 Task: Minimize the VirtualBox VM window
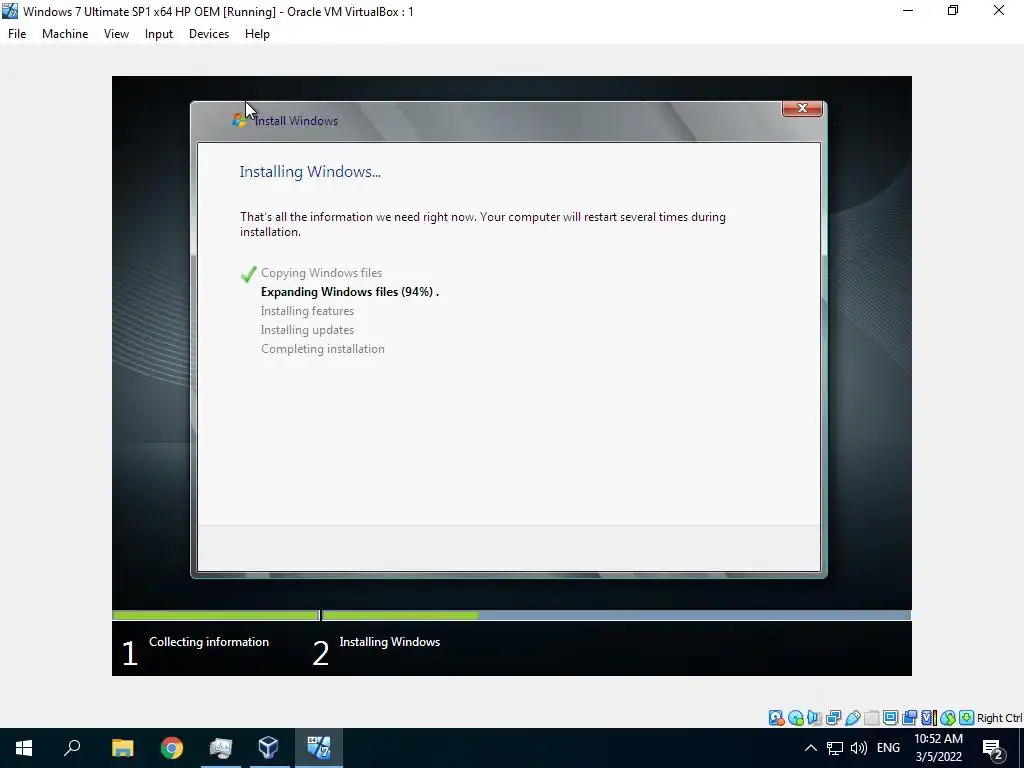908,10
